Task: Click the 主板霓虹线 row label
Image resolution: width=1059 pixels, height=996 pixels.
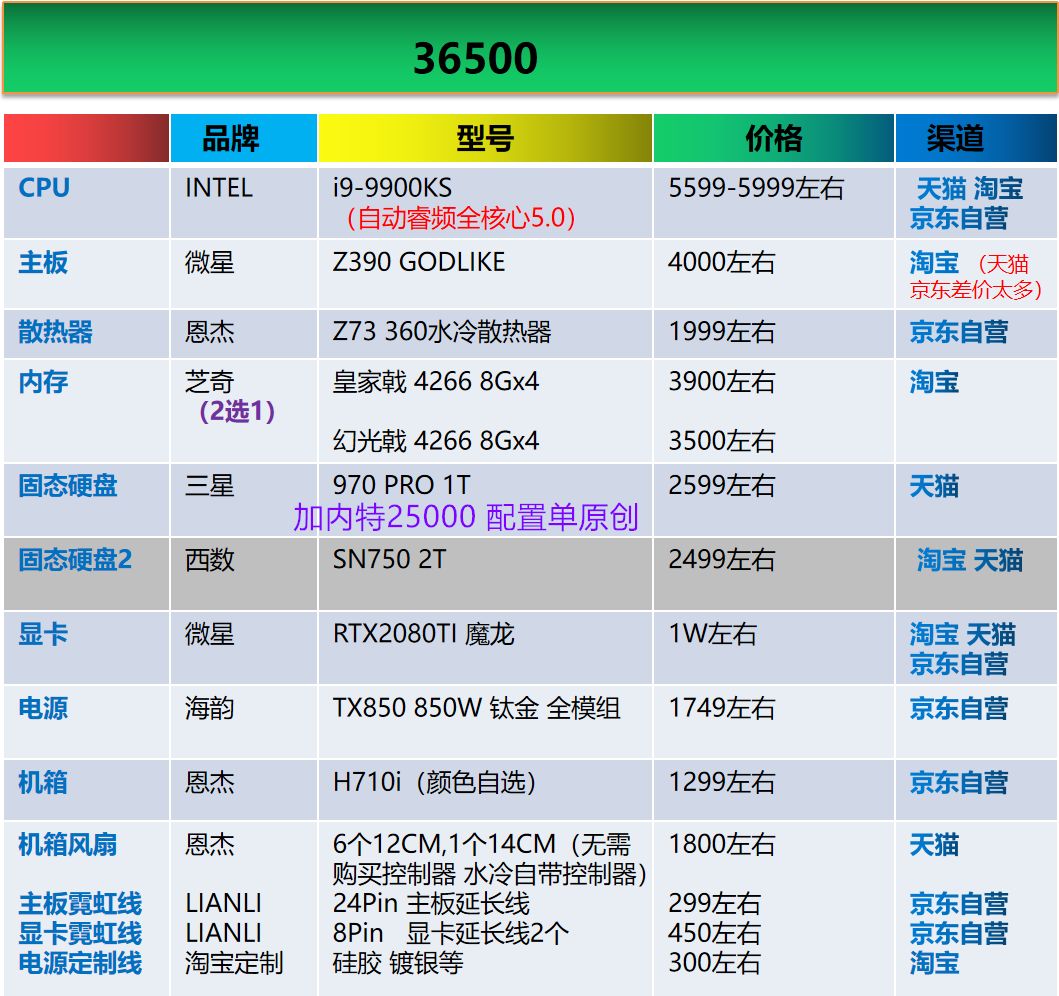Action: click(80, 903)
